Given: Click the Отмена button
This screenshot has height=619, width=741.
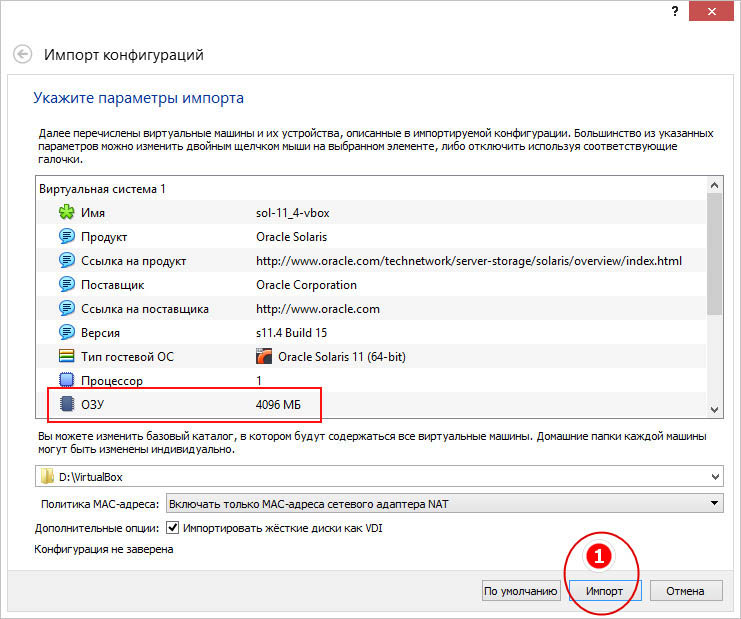Looking at the screenshot, I should tap(686, 591).
